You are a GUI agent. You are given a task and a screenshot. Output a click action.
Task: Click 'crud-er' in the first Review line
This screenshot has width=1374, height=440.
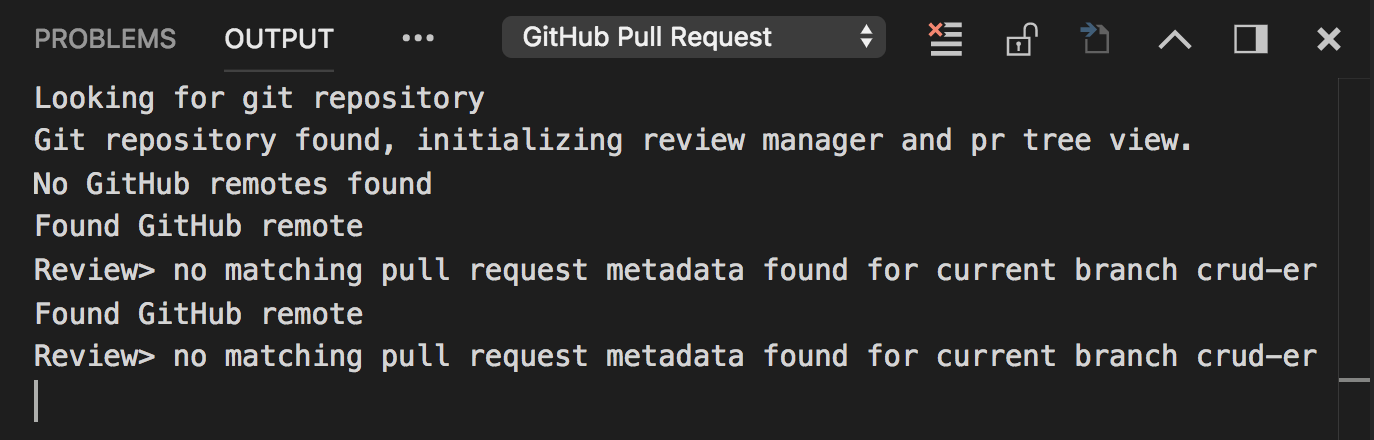coord(1256,270)
